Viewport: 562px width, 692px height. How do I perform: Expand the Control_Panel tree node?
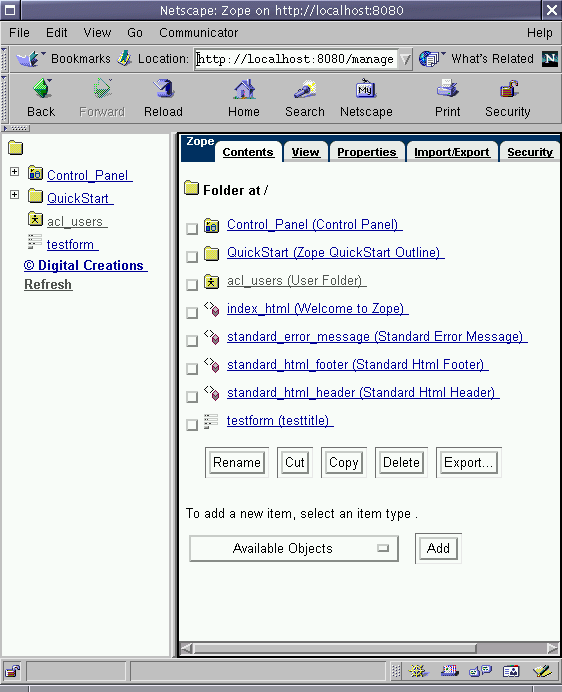(15, 172)
